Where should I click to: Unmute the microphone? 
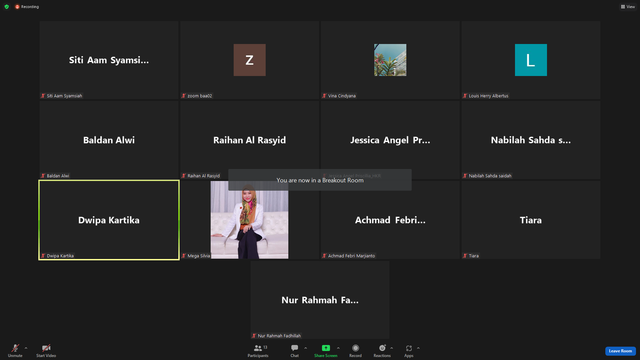15,350
